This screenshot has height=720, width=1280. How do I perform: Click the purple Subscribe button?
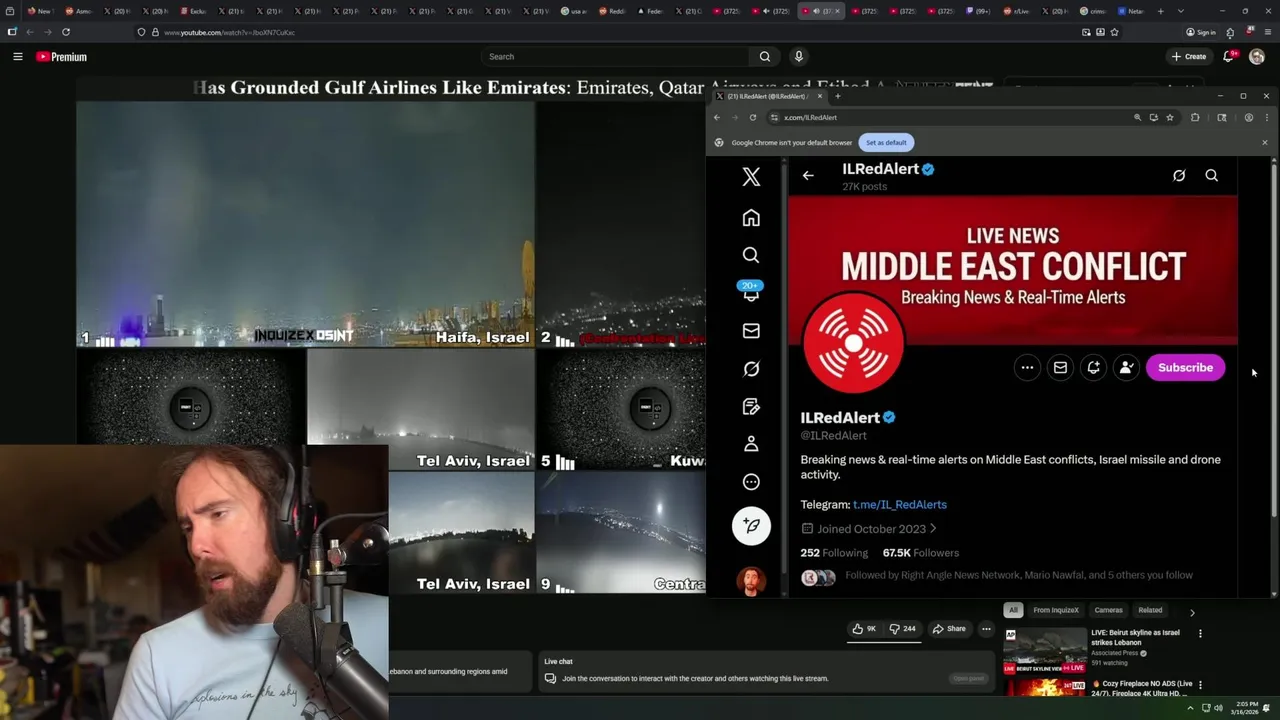point(1185,368)
